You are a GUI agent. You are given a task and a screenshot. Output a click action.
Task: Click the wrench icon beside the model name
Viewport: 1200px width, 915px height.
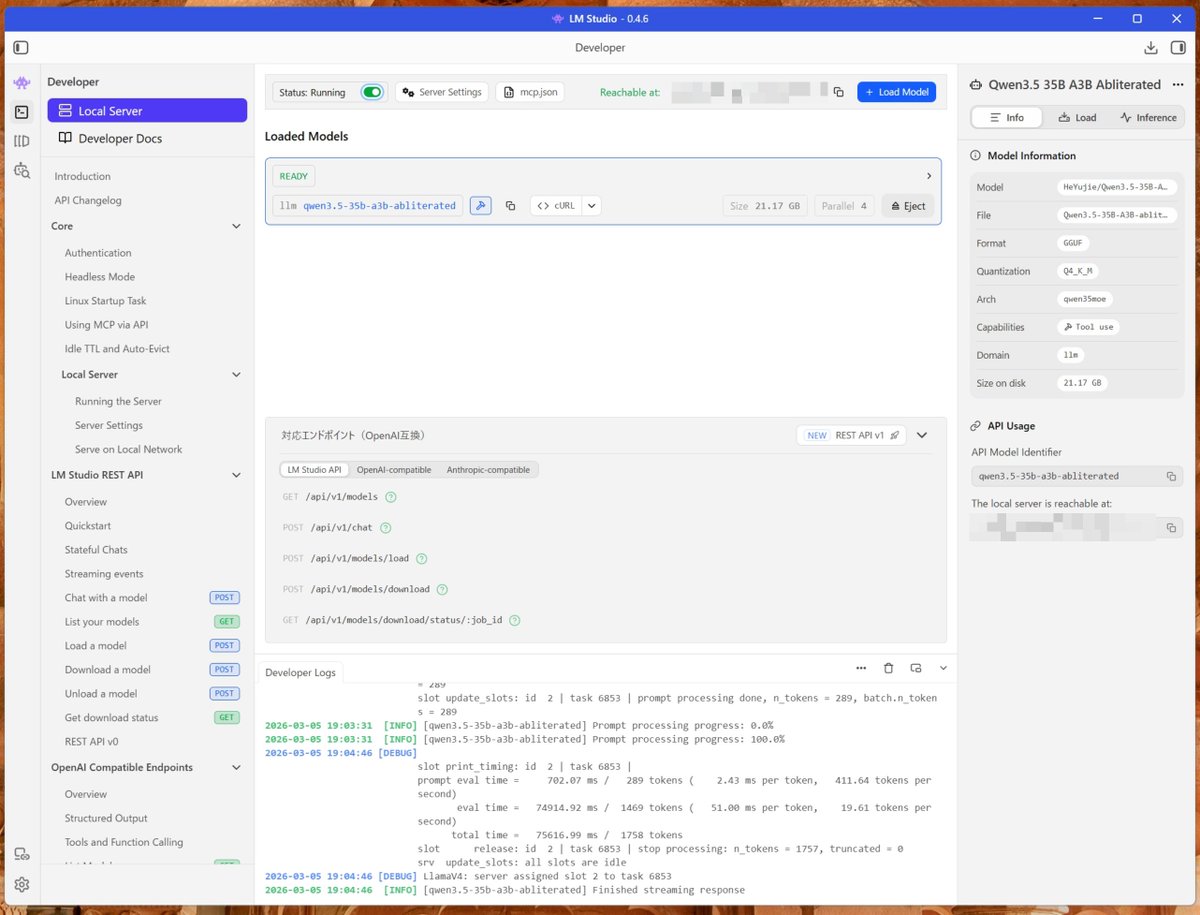coord(480,206)
